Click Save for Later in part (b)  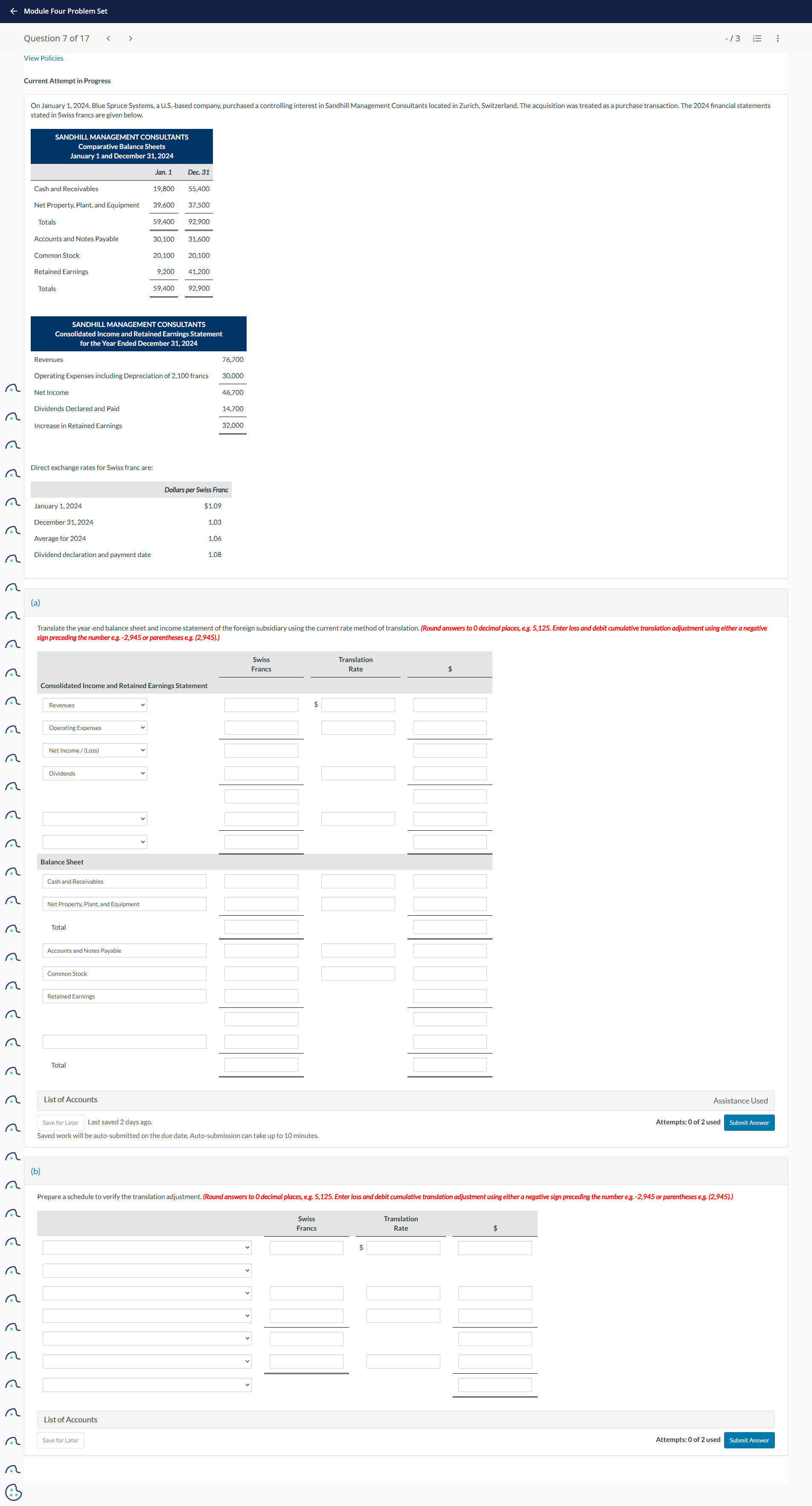pos(60,1440)
